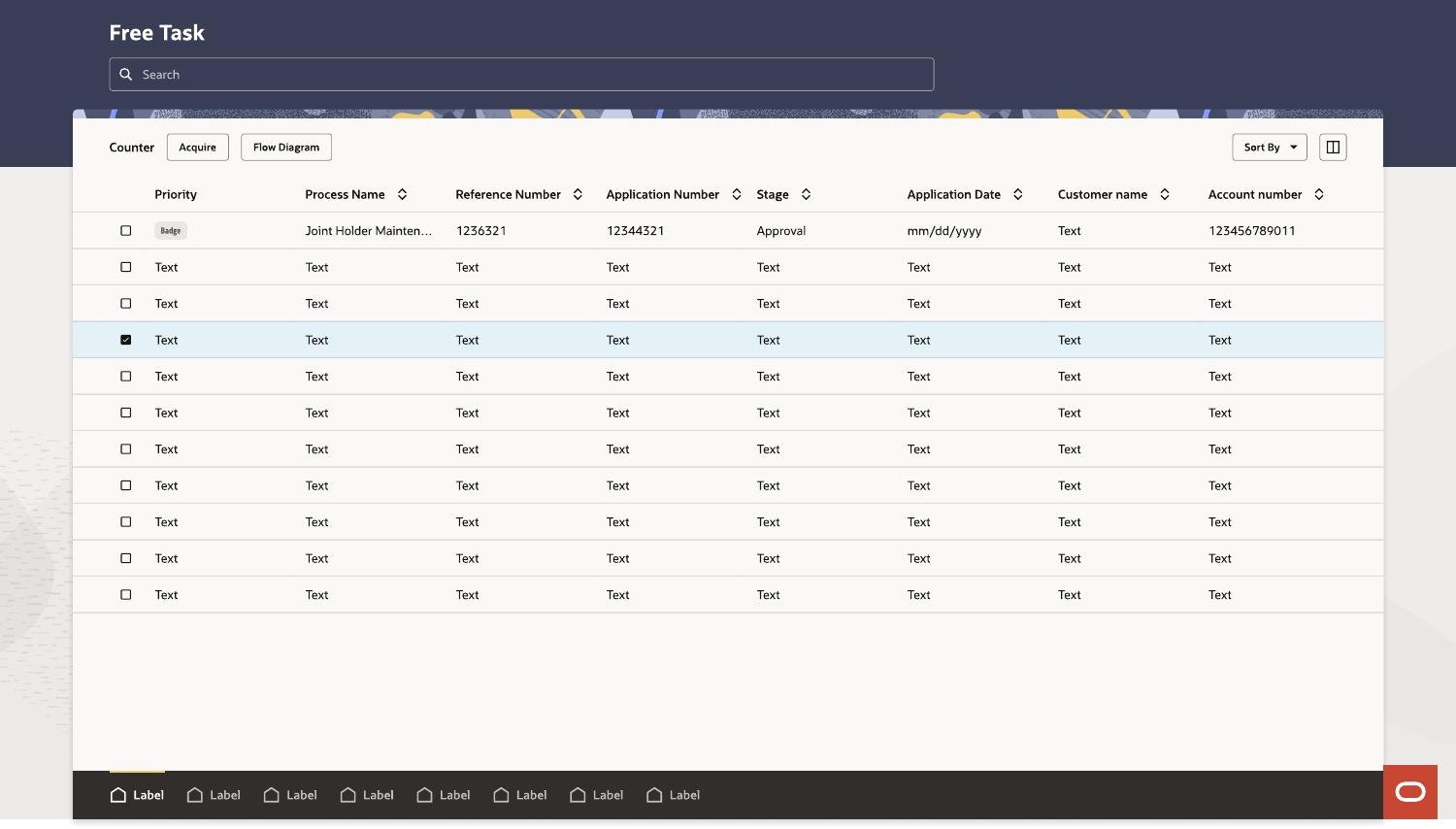
Task: Click the Free Task page title
Action: [157, 33]
